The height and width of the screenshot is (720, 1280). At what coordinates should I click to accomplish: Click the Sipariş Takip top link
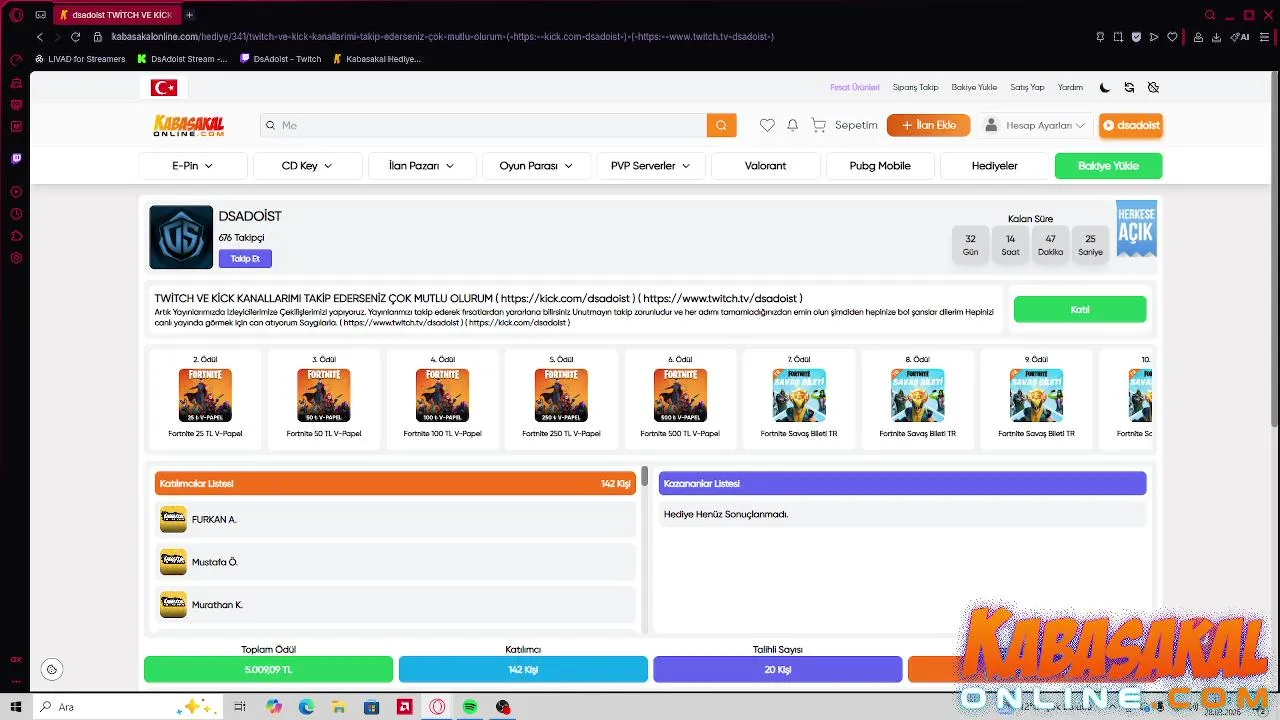pos(915,88)
